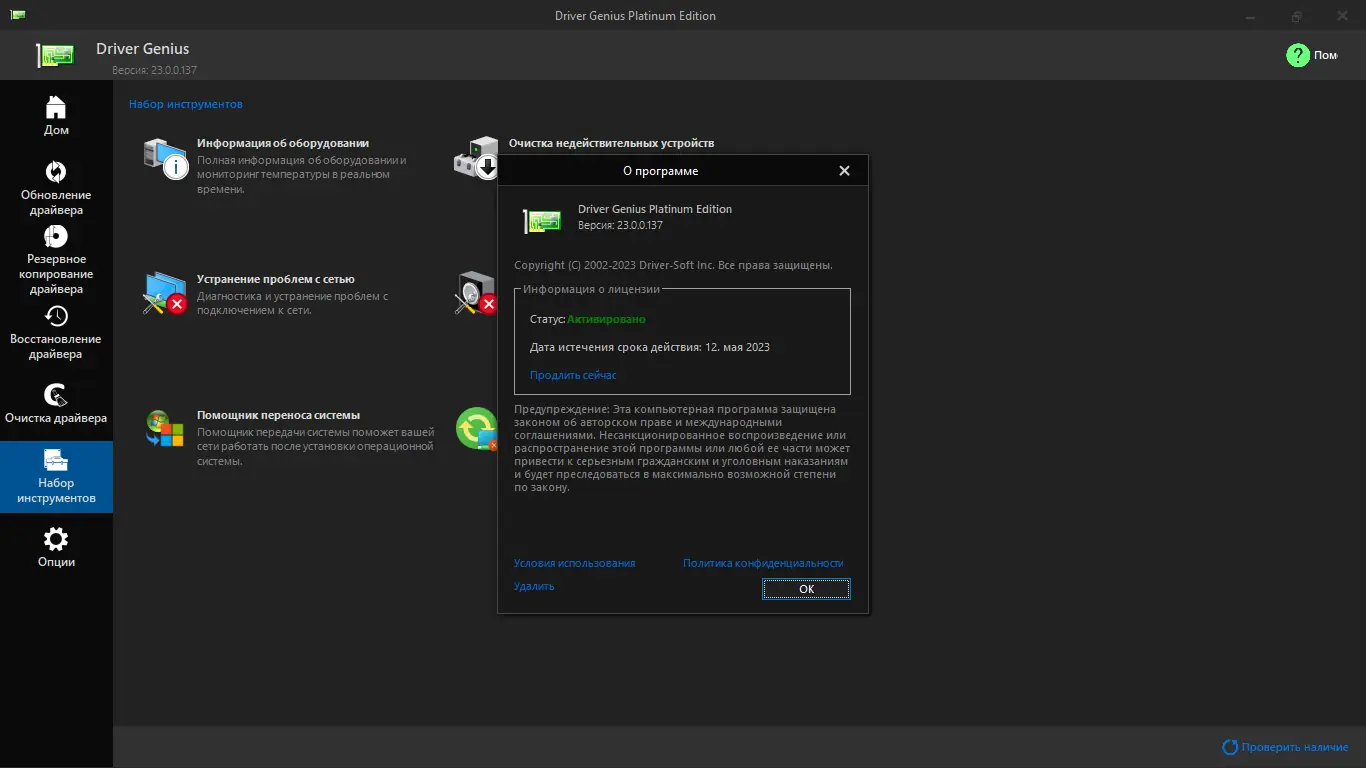1366x768 pixels.
Task: Click the green help question mark icon
Action: click(1297, 55)
